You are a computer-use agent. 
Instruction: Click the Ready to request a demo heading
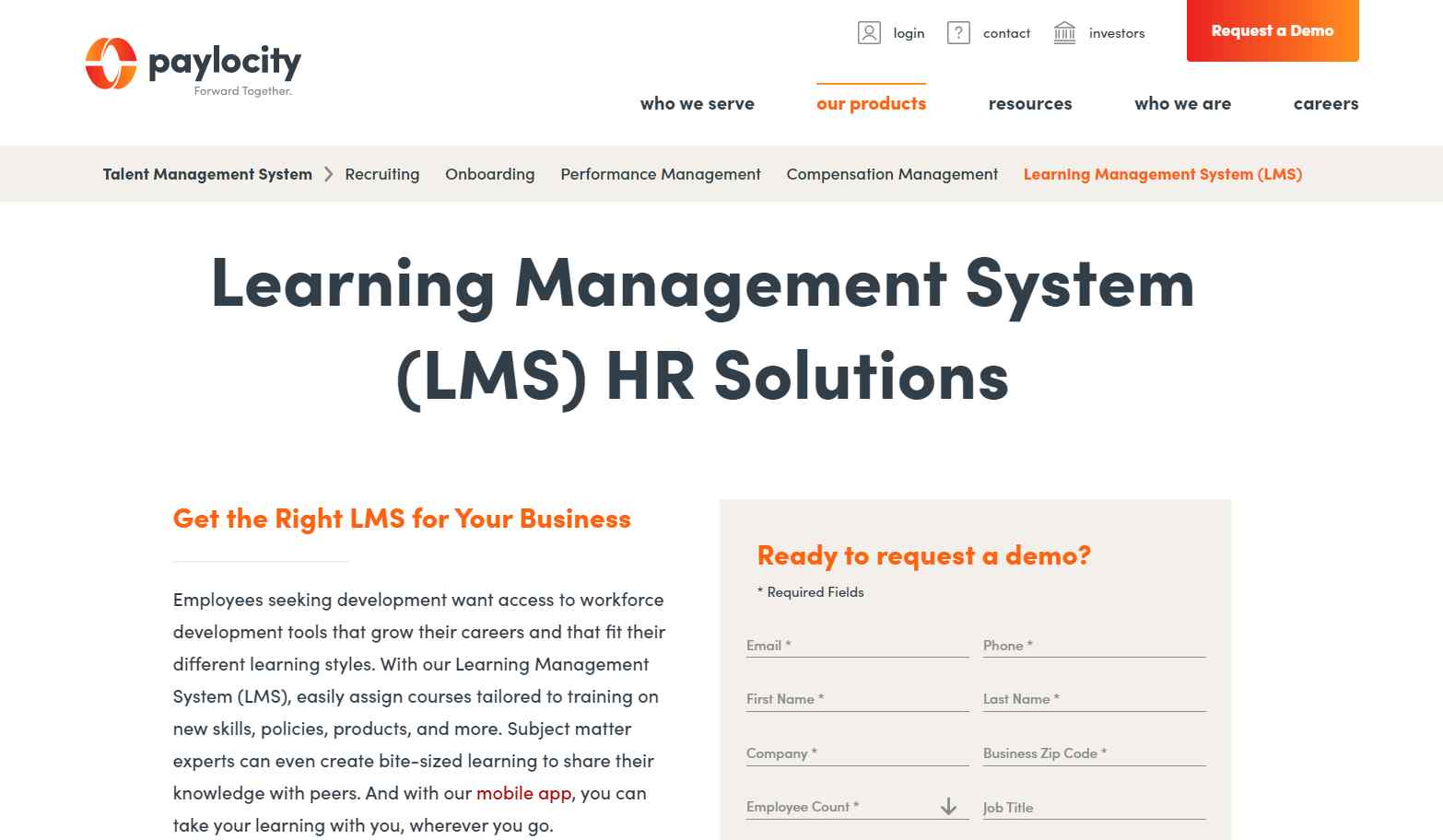point(924,555)
